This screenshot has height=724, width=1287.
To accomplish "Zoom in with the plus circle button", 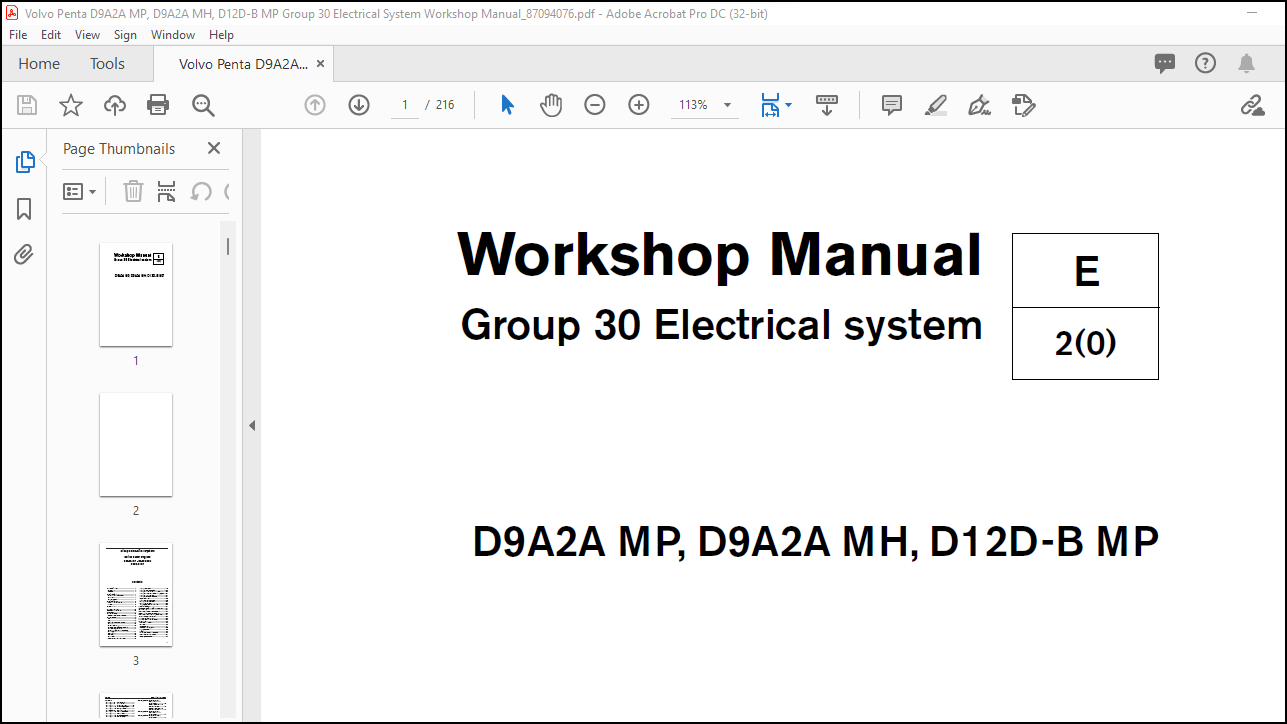I will 639,105.
